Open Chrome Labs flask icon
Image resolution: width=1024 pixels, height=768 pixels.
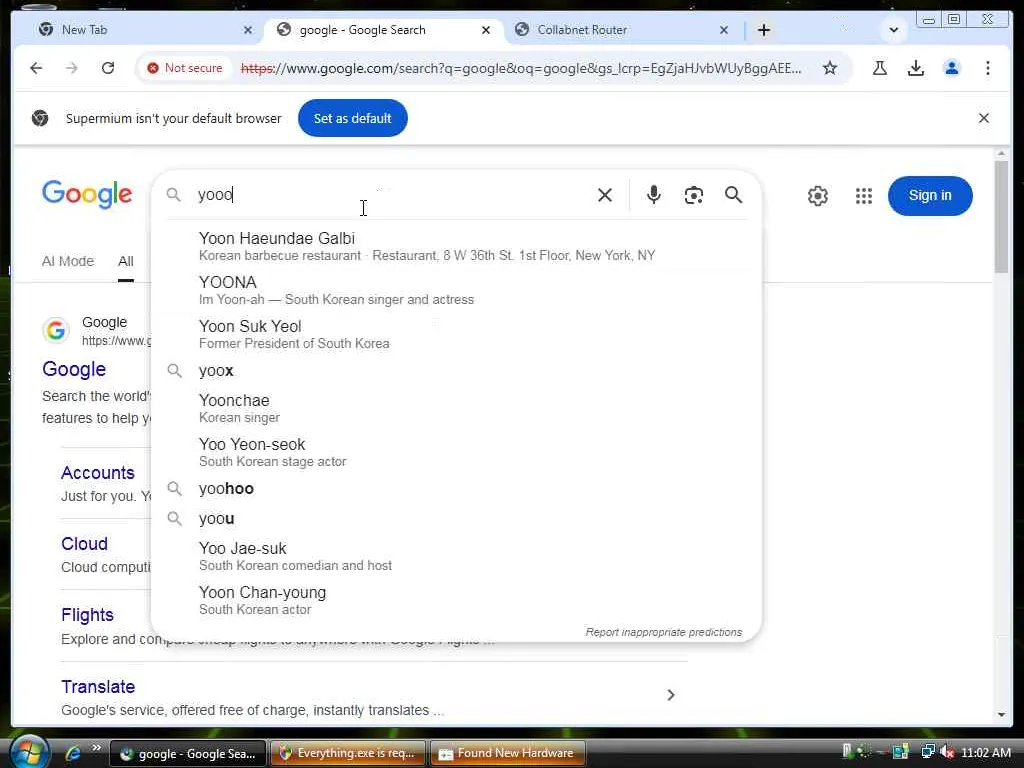(880, 68)
